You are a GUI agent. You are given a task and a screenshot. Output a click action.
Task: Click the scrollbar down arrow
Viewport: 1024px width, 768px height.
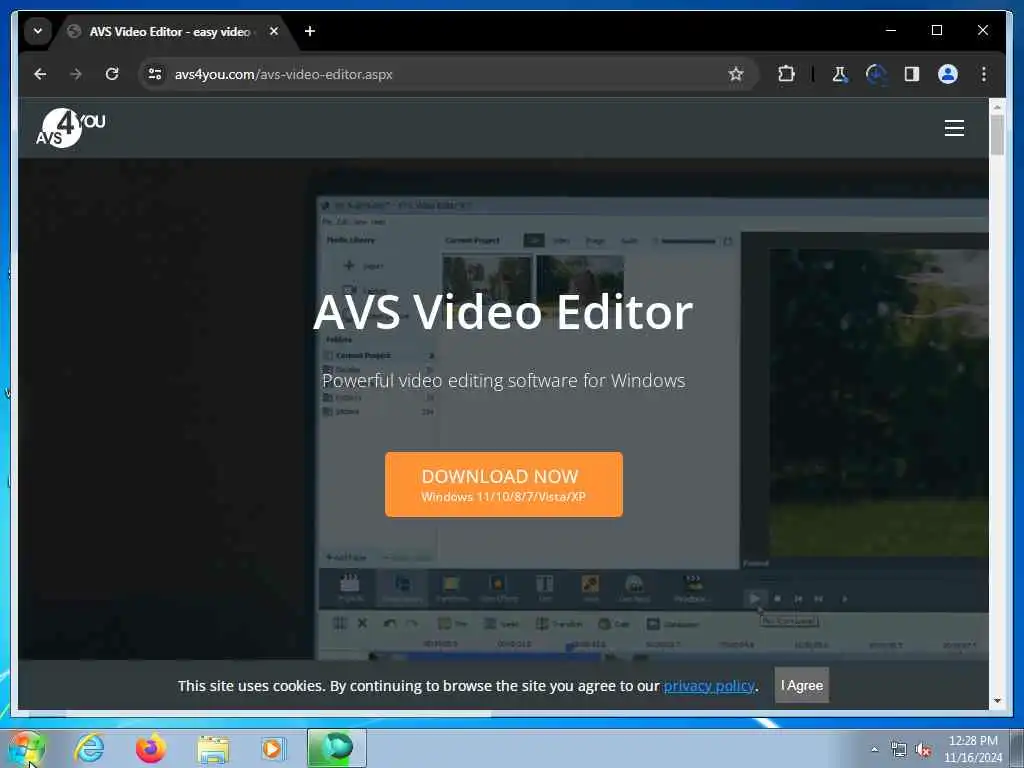click(997, 701)
